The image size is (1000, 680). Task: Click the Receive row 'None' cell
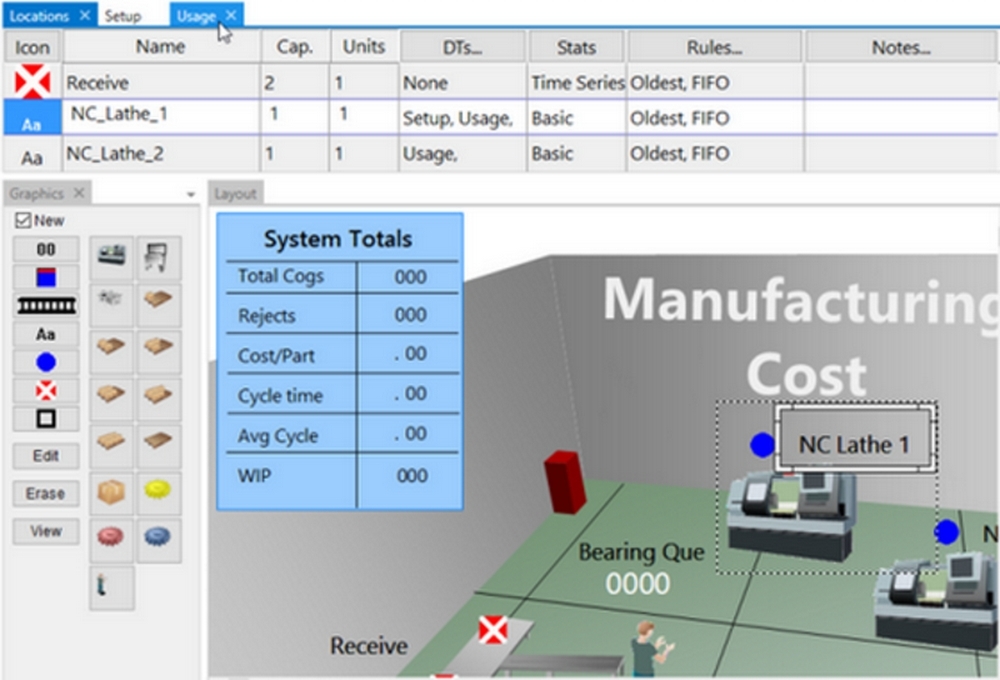pyautogui.click(x=463, y=82)
